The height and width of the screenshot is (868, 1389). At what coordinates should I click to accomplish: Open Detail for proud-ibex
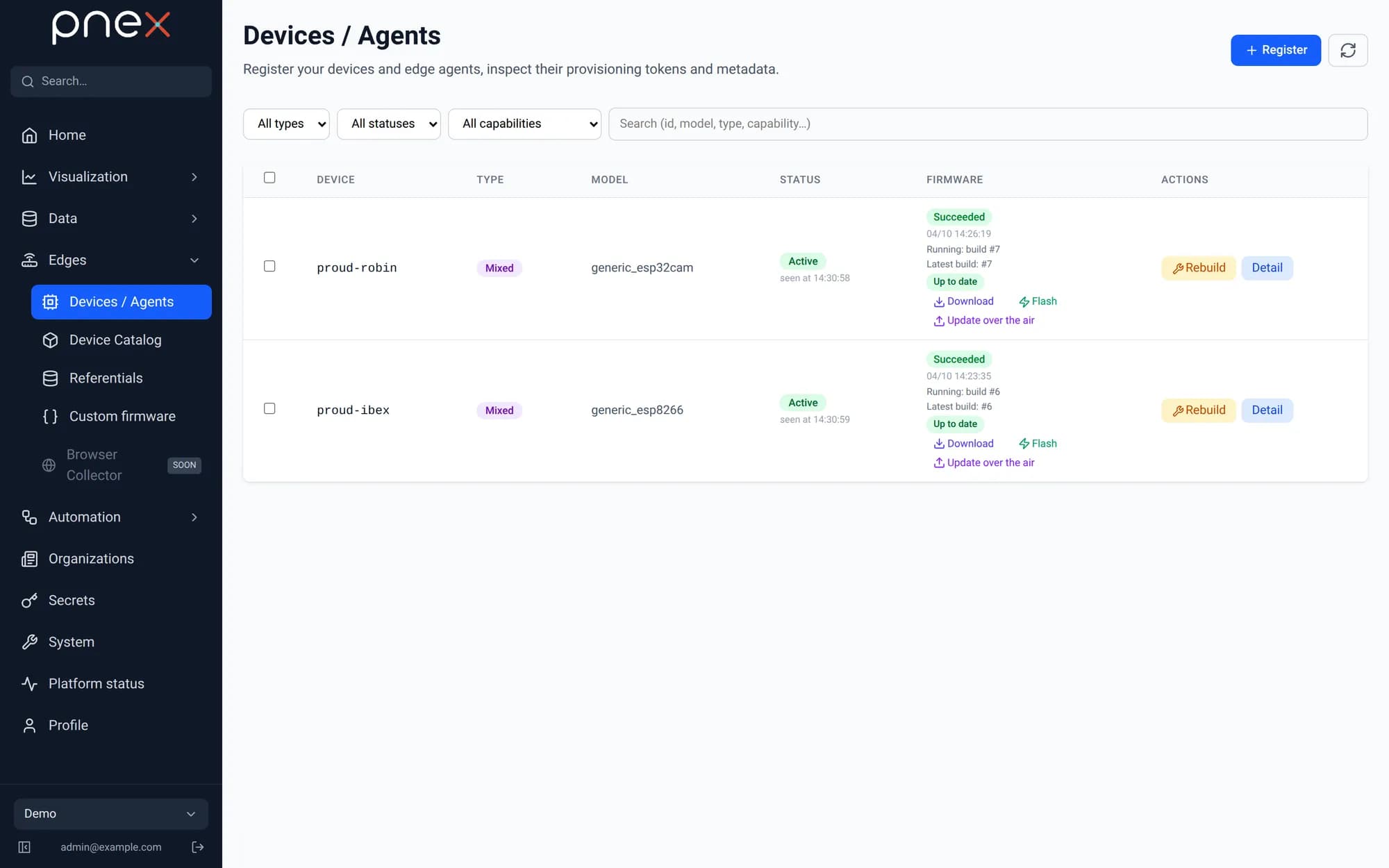tap(1267, 410)
